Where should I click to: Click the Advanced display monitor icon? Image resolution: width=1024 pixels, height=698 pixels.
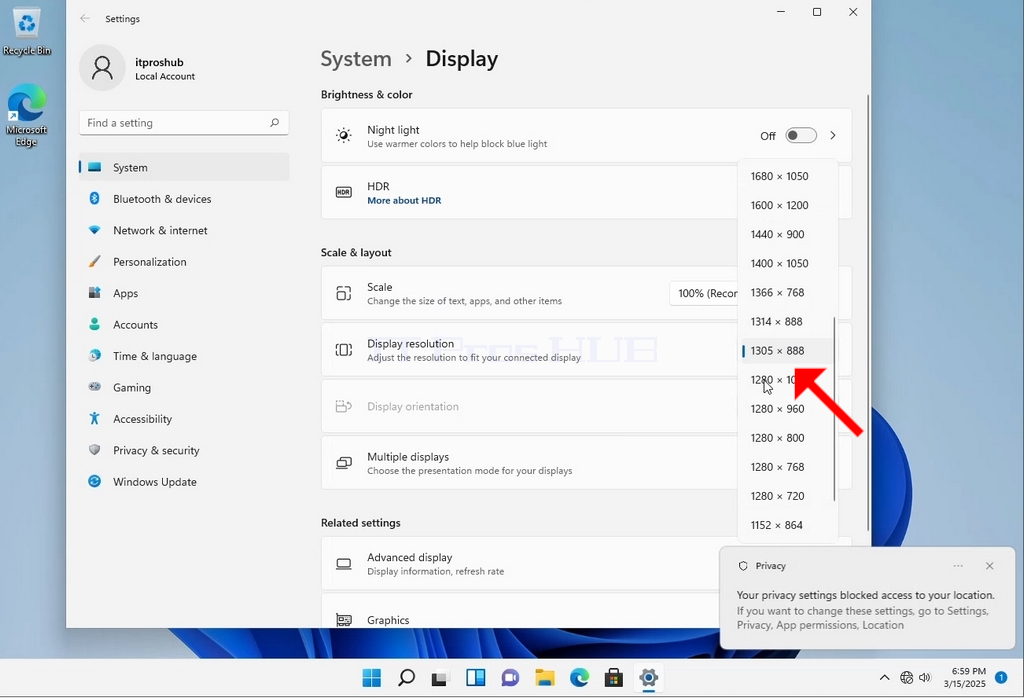pyautogui.click(x=344, y=563)
